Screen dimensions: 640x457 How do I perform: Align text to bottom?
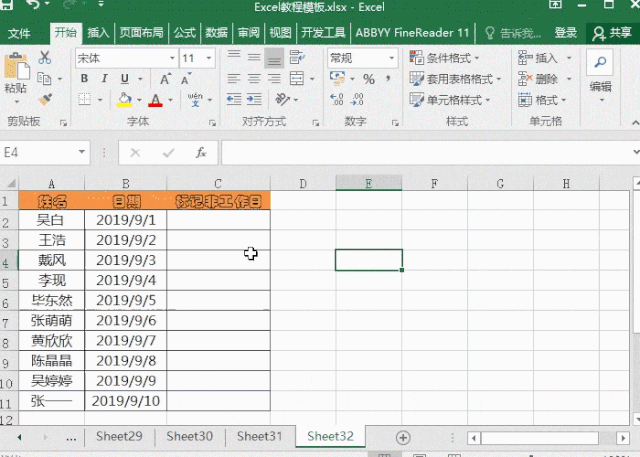coord(274,58)
